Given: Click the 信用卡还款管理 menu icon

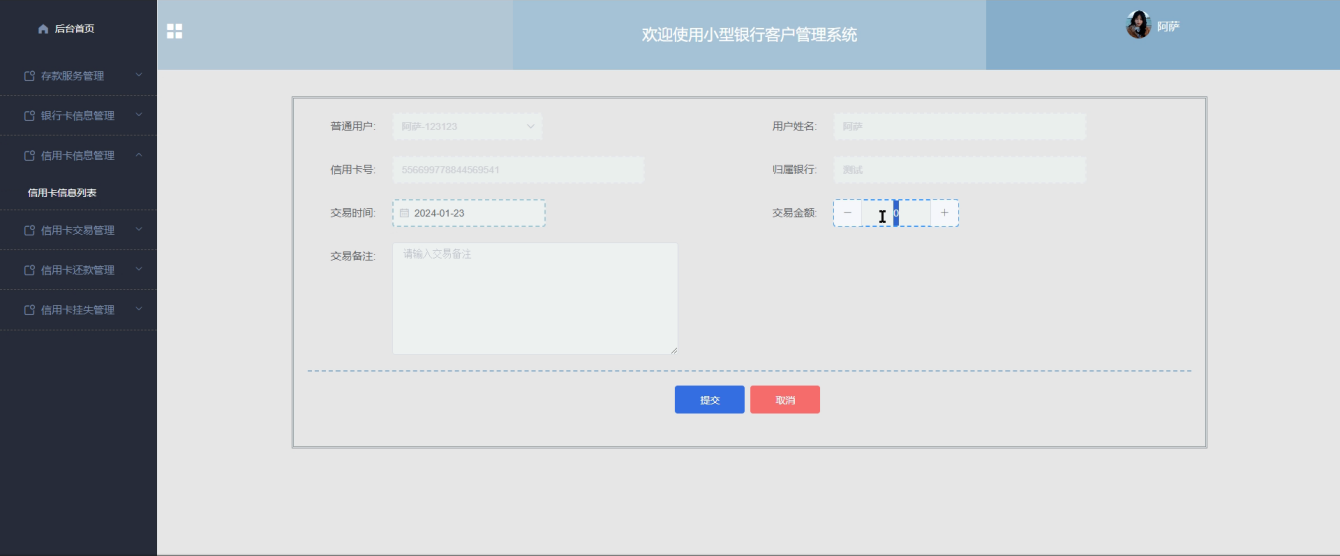Looking at the screenshot, I should coord(30,270).
